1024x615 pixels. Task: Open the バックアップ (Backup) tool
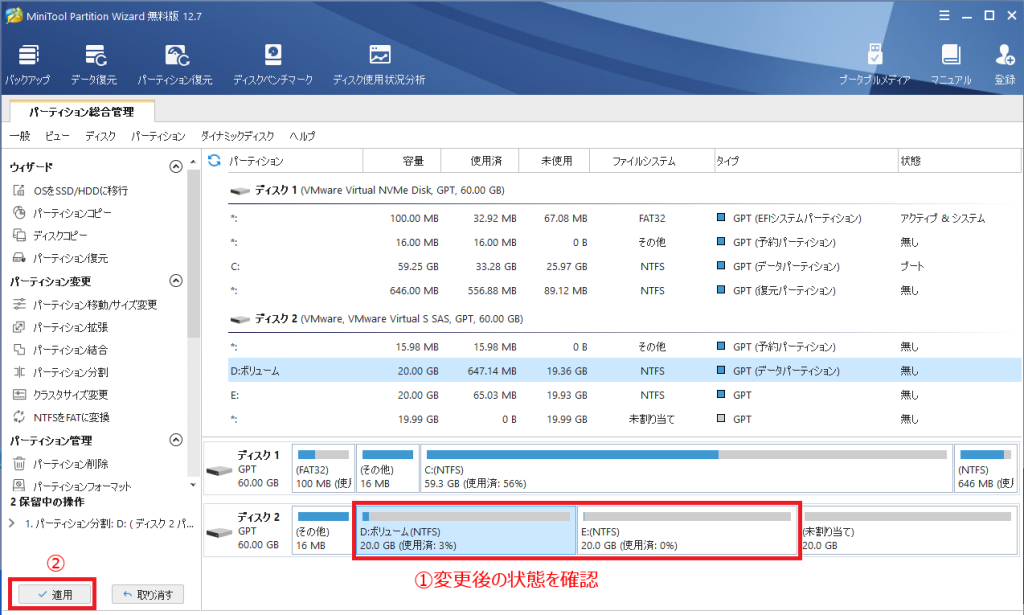tap(27, 65)
